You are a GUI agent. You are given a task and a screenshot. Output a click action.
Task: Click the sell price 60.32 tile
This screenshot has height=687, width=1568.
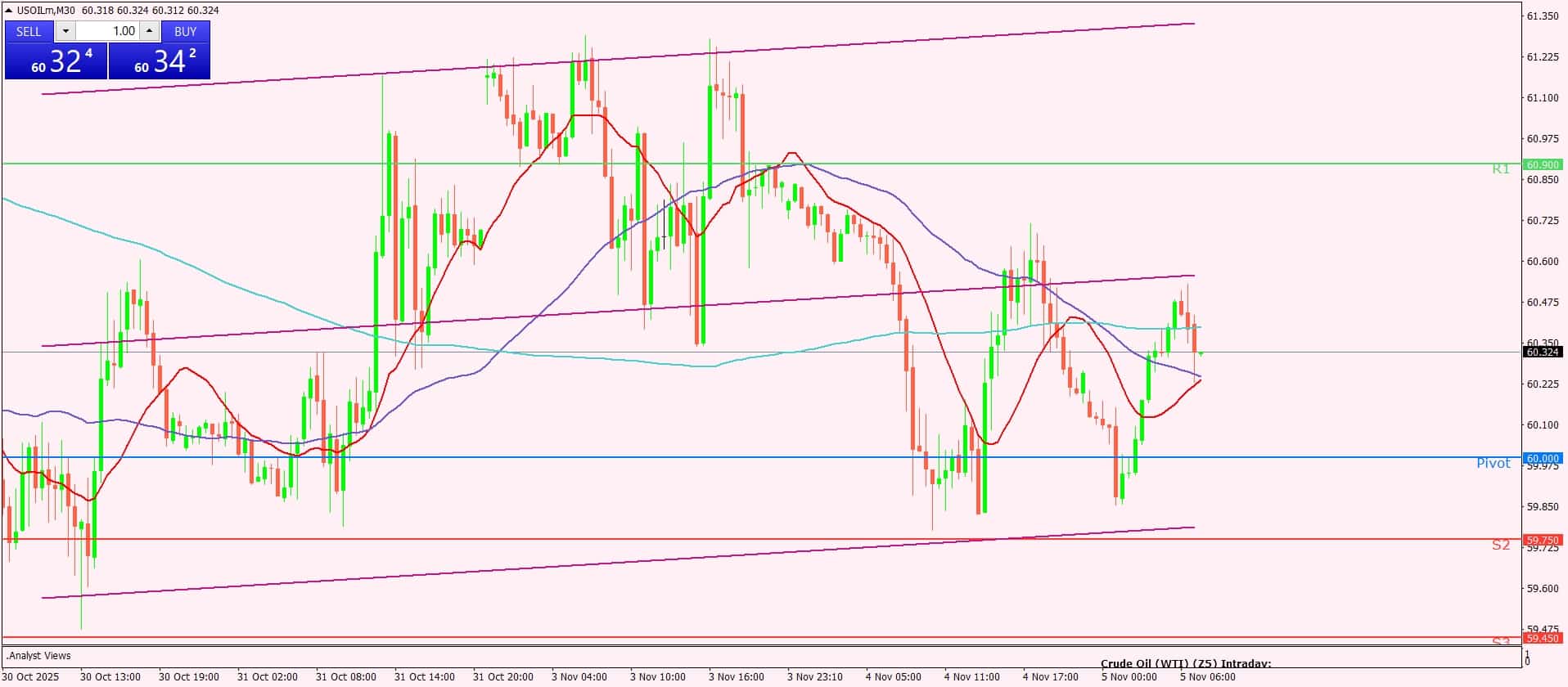pos(56,61)
